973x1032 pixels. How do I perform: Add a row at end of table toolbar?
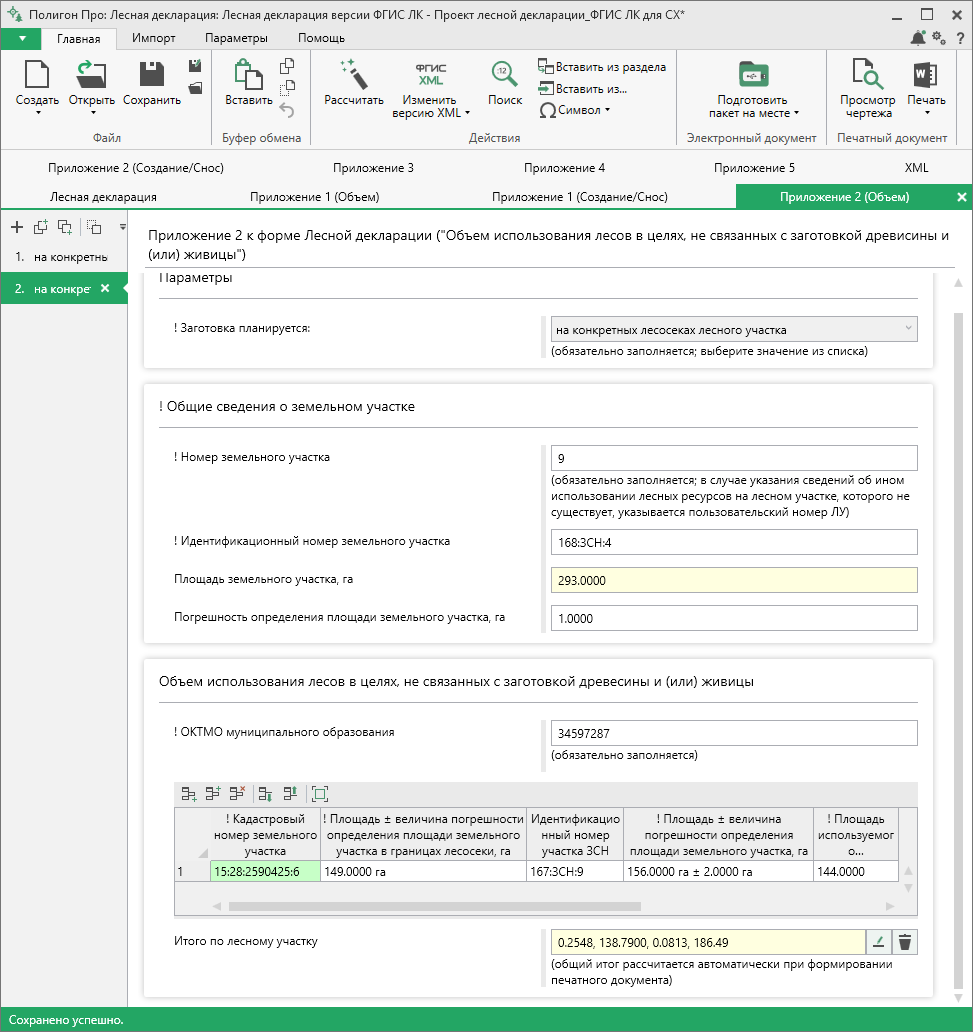pyautogui.click(x=189, y=794)
